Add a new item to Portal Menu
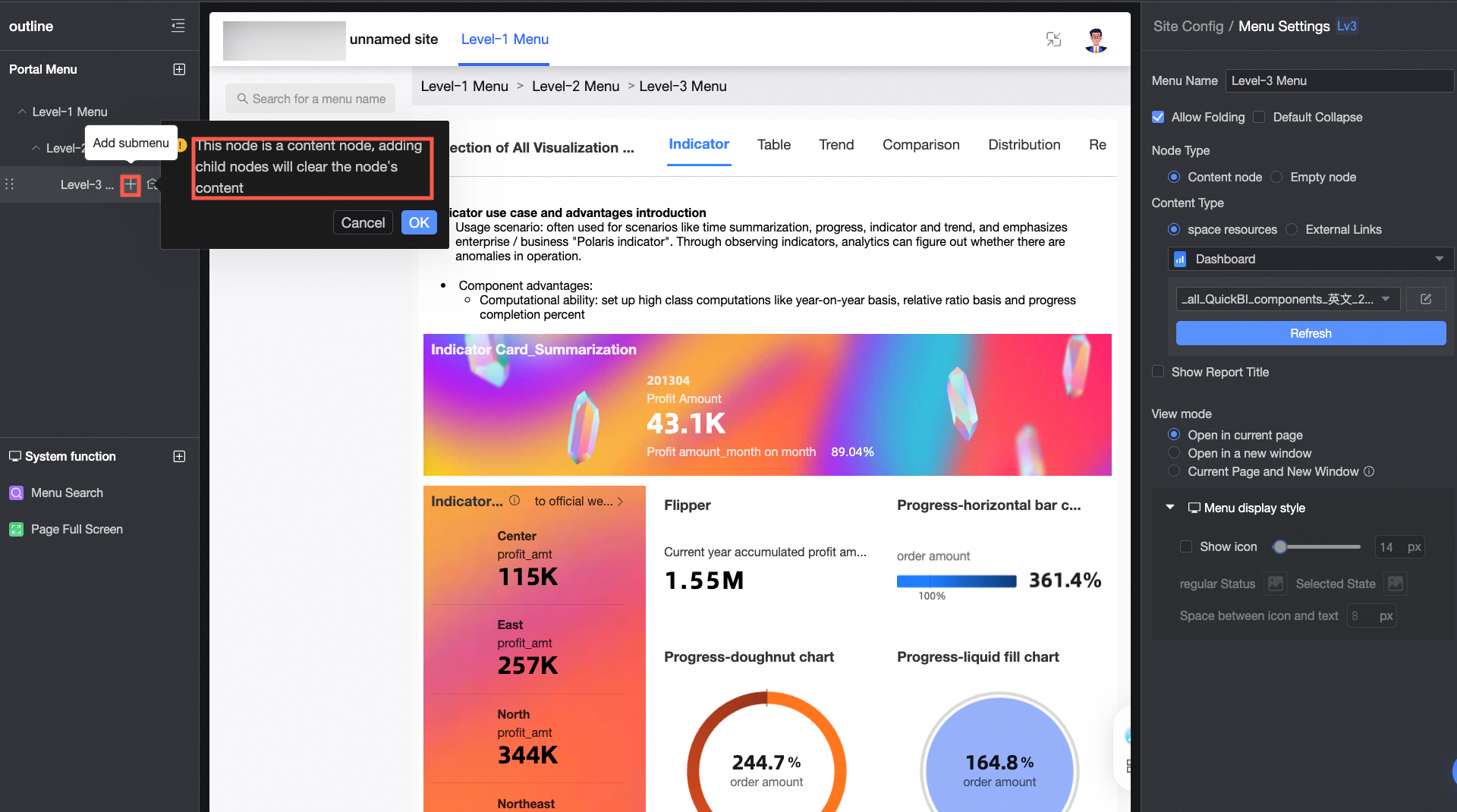Image resolution: width=1457 pixels, height=812 pixels. 179,69
